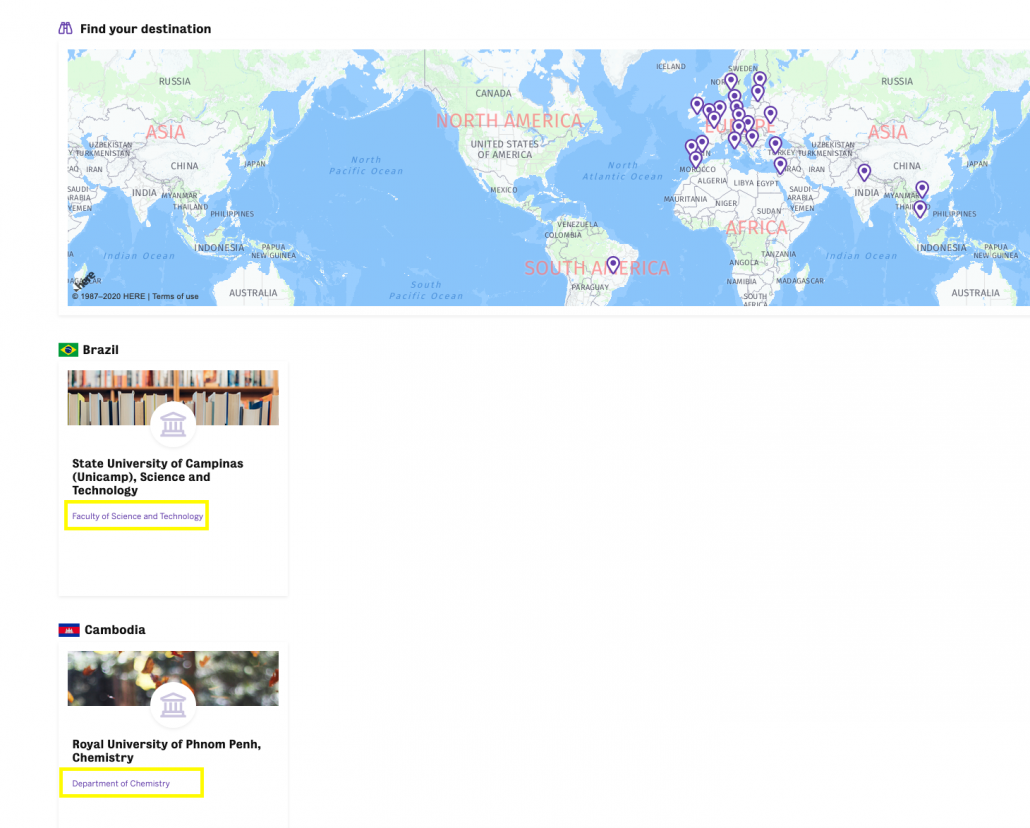Click the HERE logo on the map
Screen dimensions: 1030x828
[x=85, y=281]
